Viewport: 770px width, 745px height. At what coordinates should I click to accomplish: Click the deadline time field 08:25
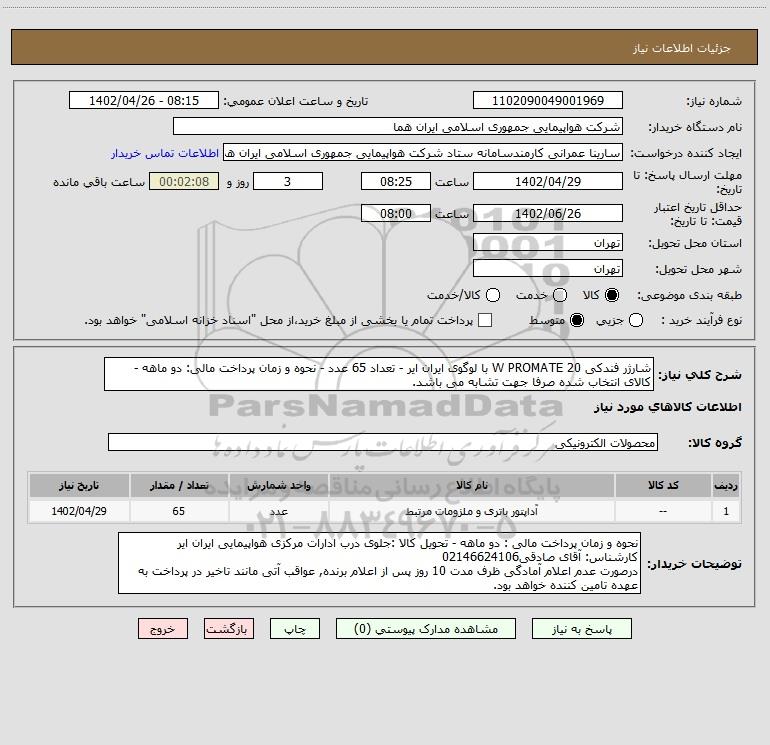pos(396,181)
